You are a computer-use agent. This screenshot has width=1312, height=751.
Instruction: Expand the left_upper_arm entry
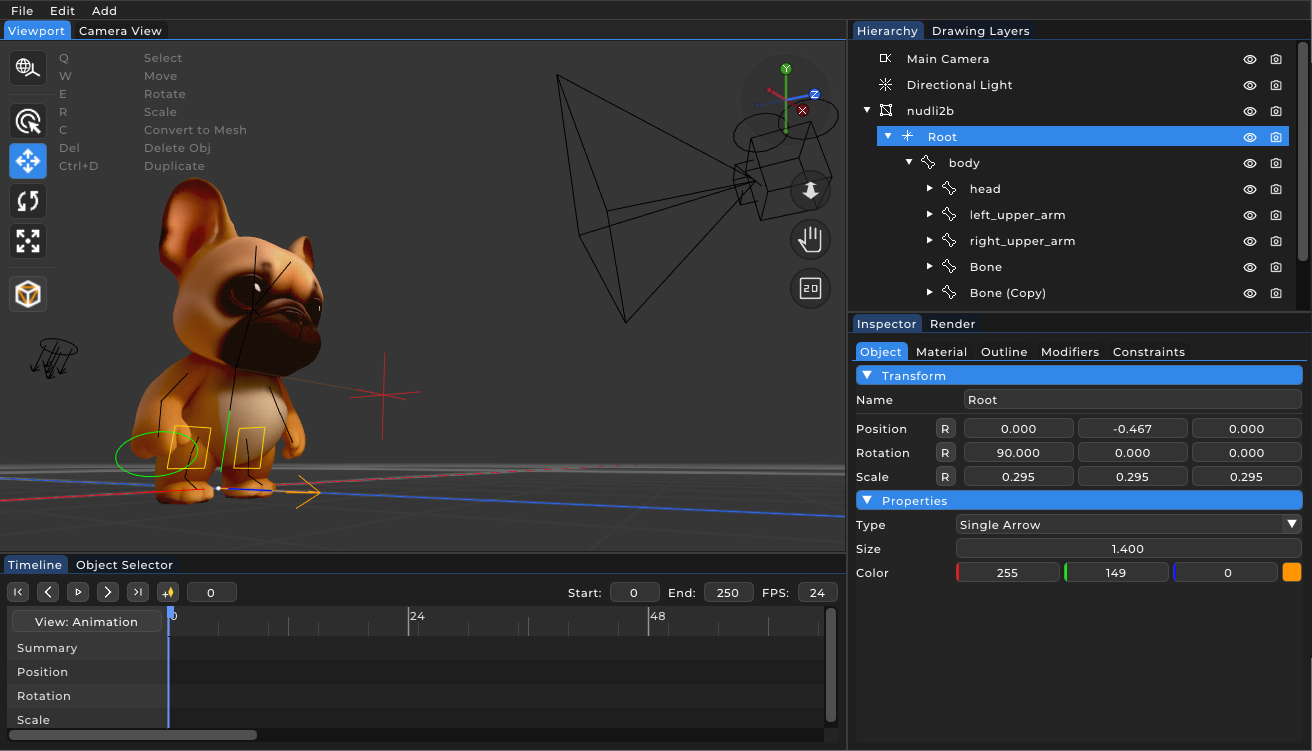(x=929, y=215)
